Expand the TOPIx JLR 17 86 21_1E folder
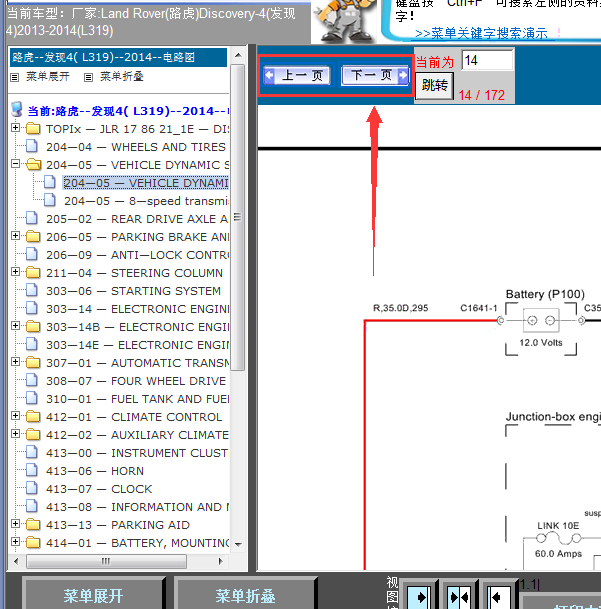Screen dimensions: 601x609 [15, 128]
